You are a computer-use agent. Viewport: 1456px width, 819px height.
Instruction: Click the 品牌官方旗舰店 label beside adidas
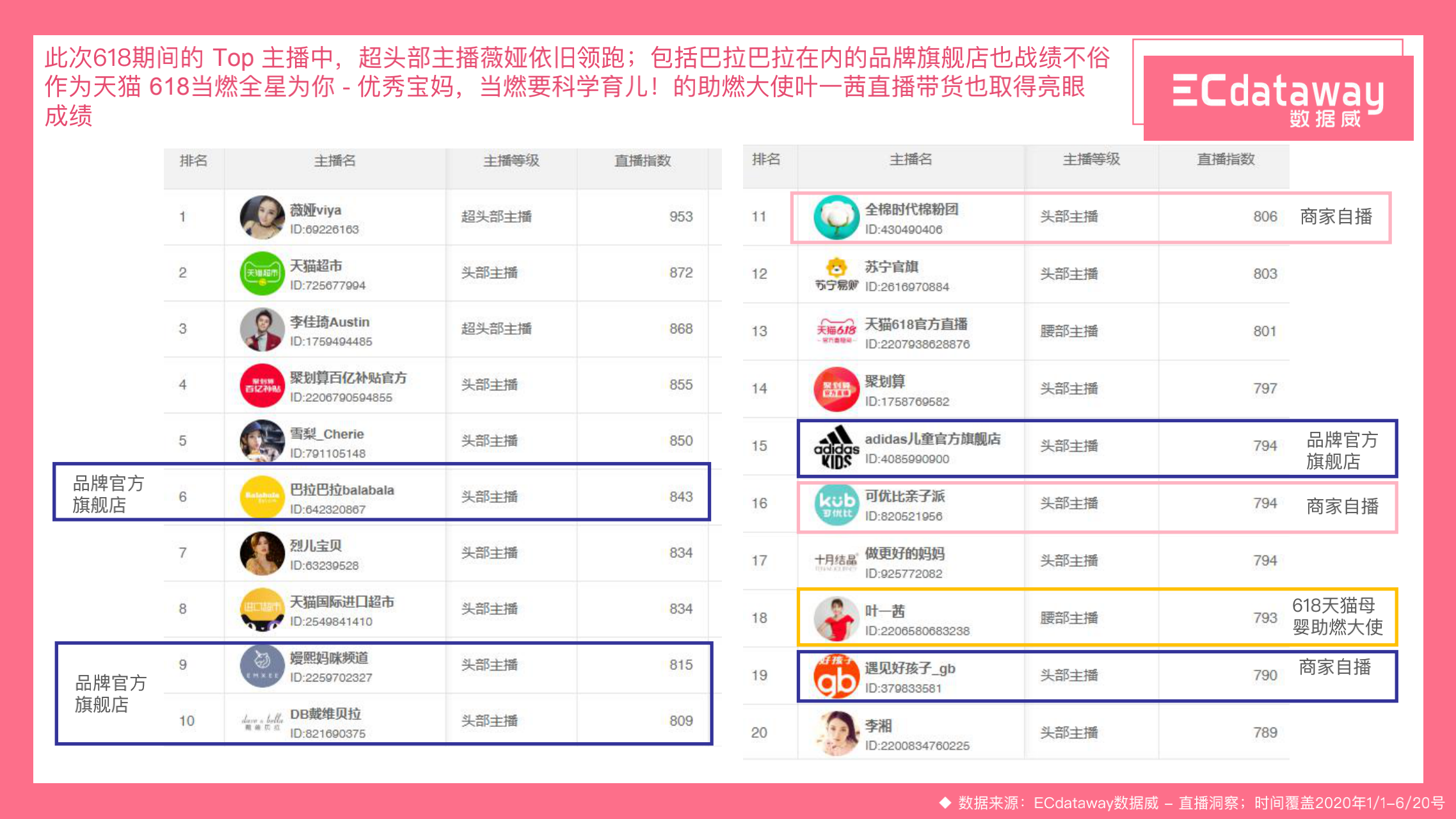[x=1342, y=450]
